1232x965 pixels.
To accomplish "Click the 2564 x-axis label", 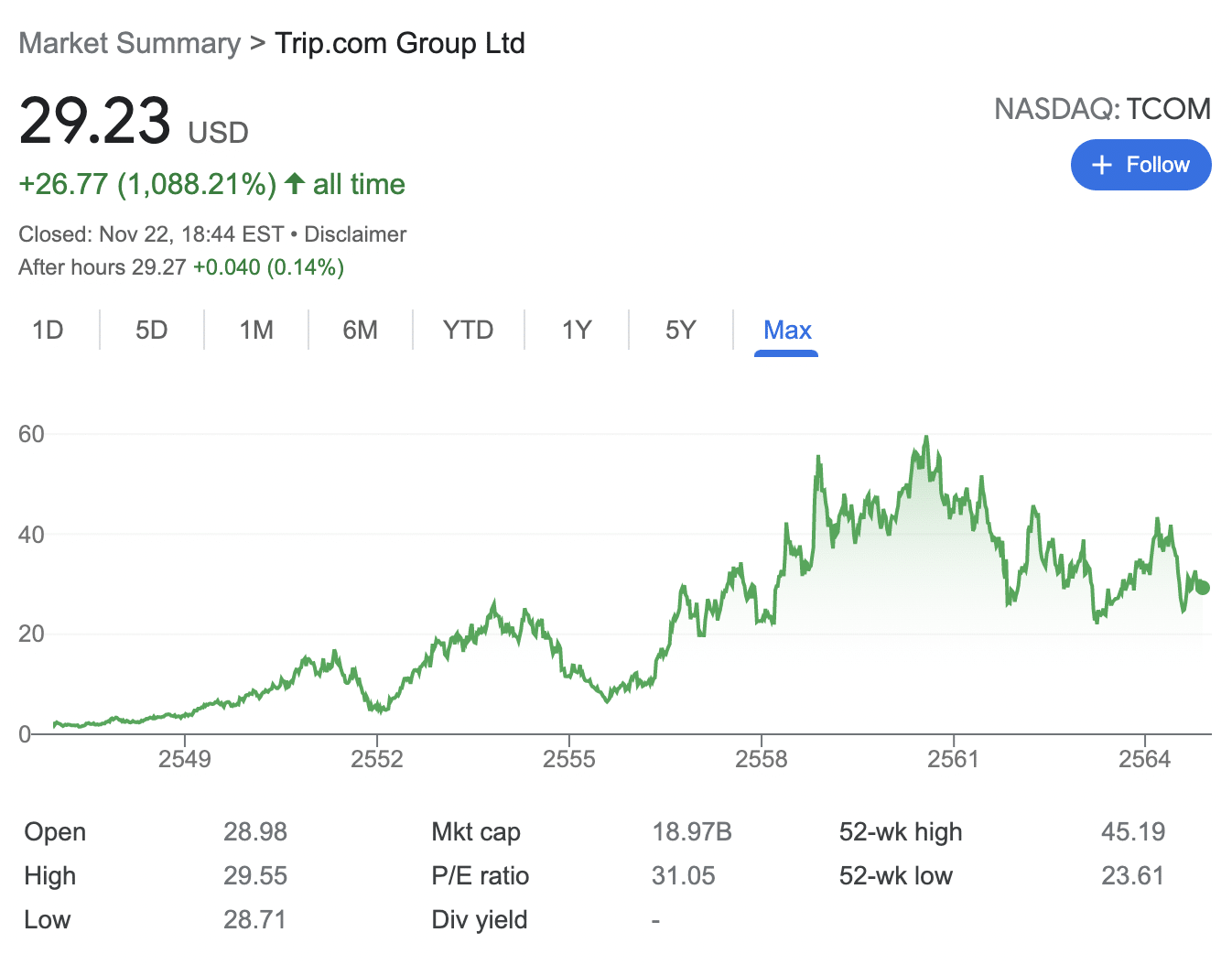I will pos(1145,759).
